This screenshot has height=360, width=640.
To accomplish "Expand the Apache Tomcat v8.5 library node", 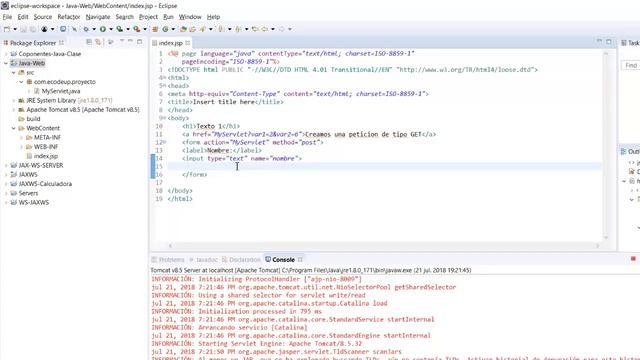I will point(13,110).
